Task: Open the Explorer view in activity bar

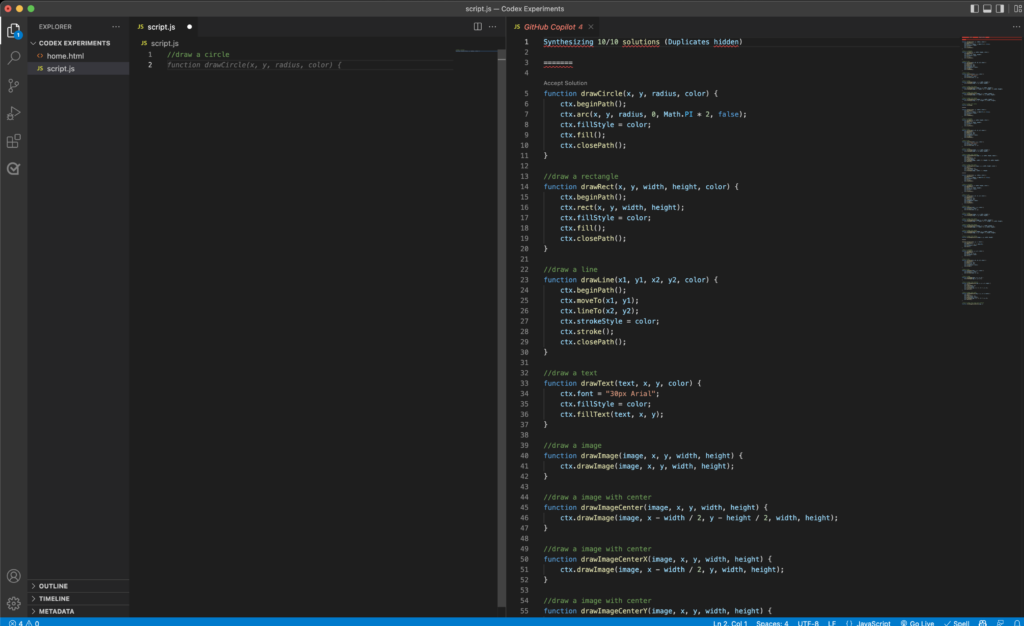Action: (x=13, y=30)
